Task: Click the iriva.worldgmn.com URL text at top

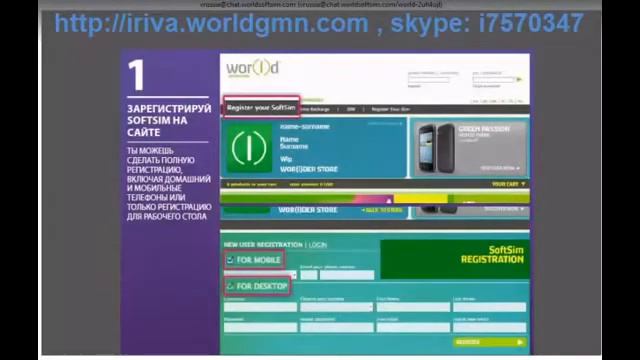Action: tap(211, 23)
